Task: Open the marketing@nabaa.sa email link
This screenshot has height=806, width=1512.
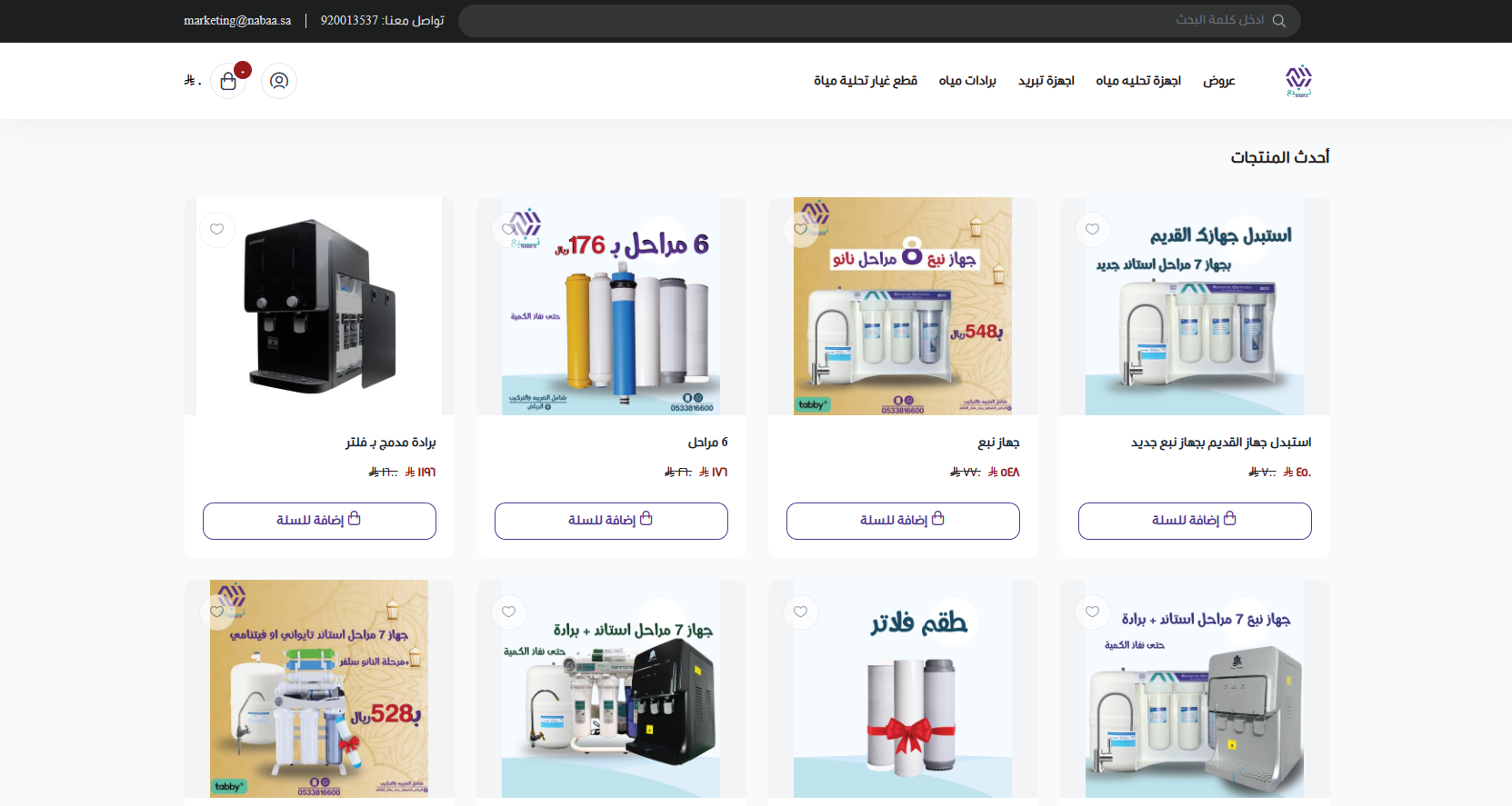Action: pyautogui.click(x=237, y=20)
